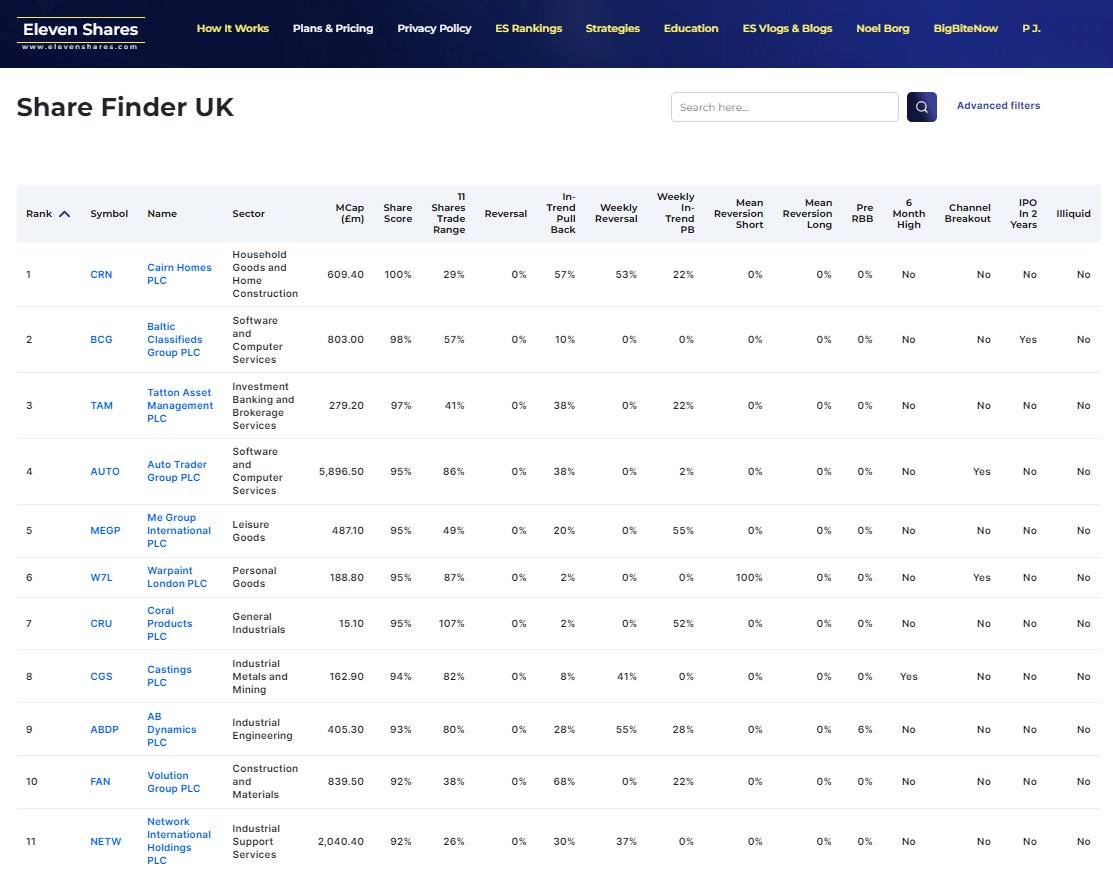Click the search magnifier button
Viewport: 1113px width, 873px height.
921,107
